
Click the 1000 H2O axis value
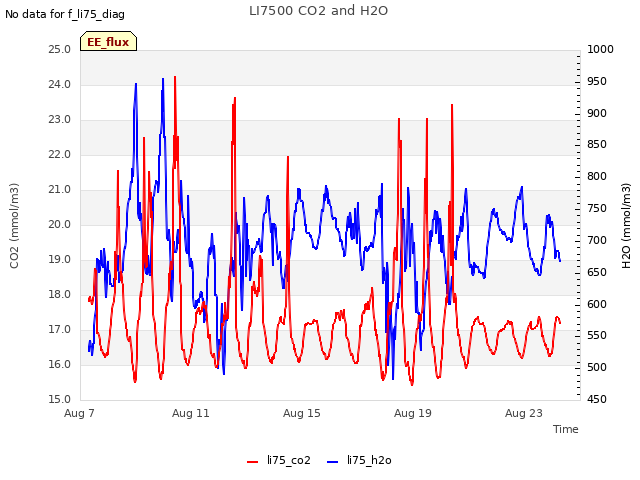point(600,49)
